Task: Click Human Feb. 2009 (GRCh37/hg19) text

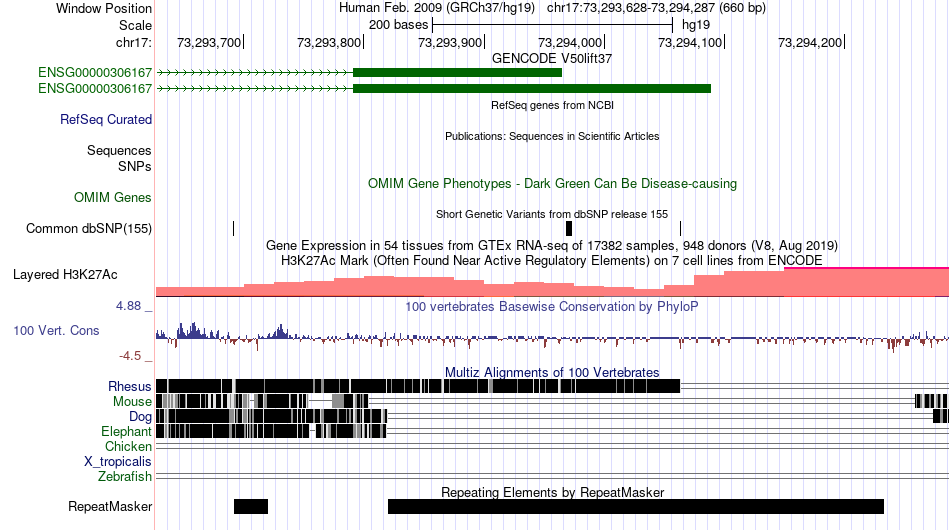Action: 437,8
